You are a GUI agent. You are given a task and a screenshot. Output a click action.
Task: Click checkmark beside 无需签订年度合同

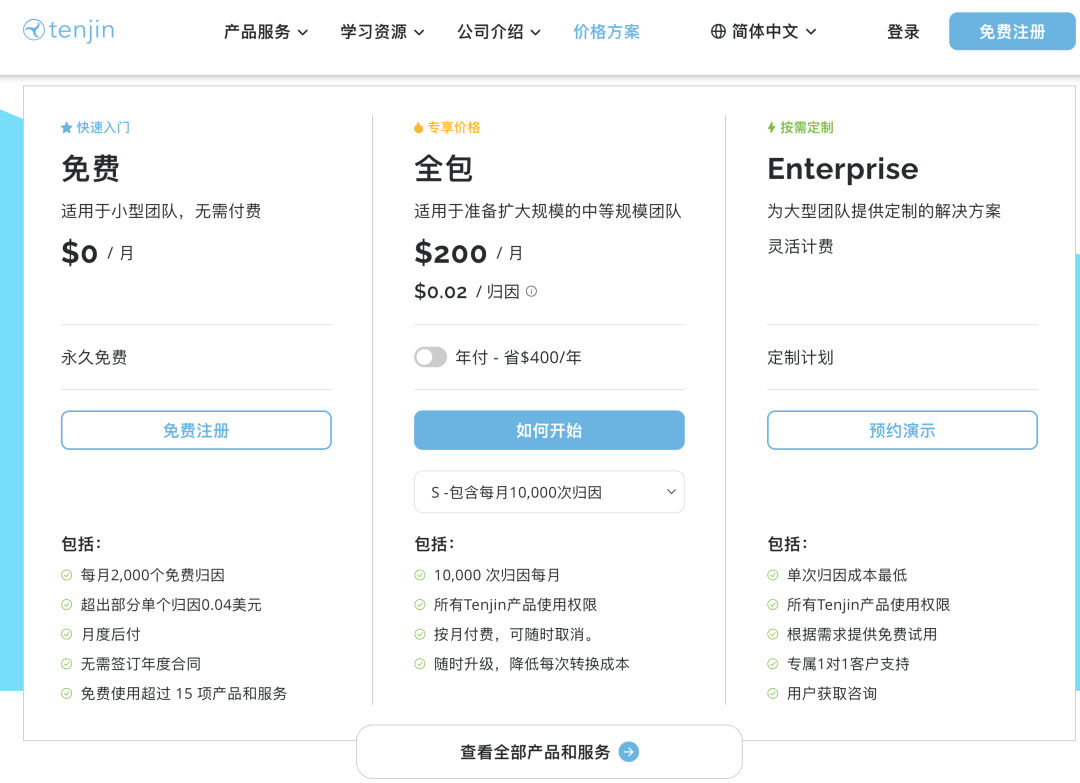[67, 664]
